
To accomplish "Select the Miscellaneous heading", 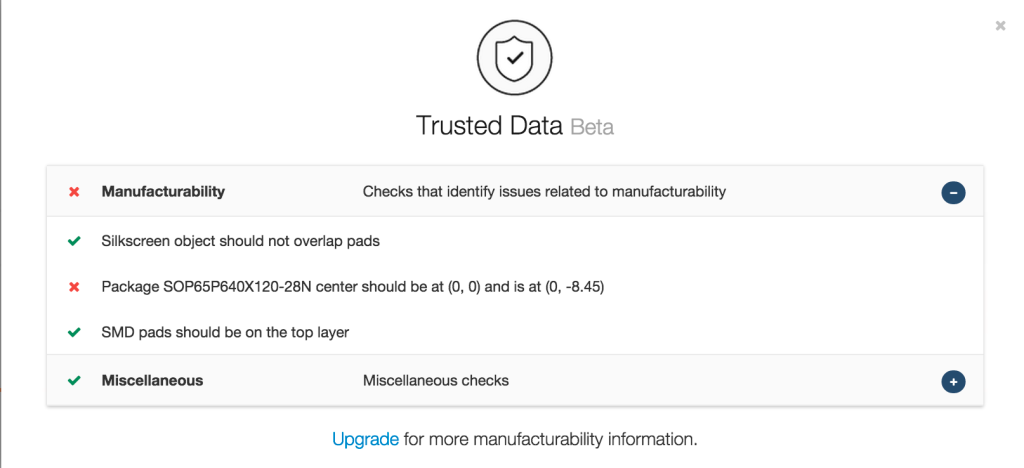I will 152,380.
